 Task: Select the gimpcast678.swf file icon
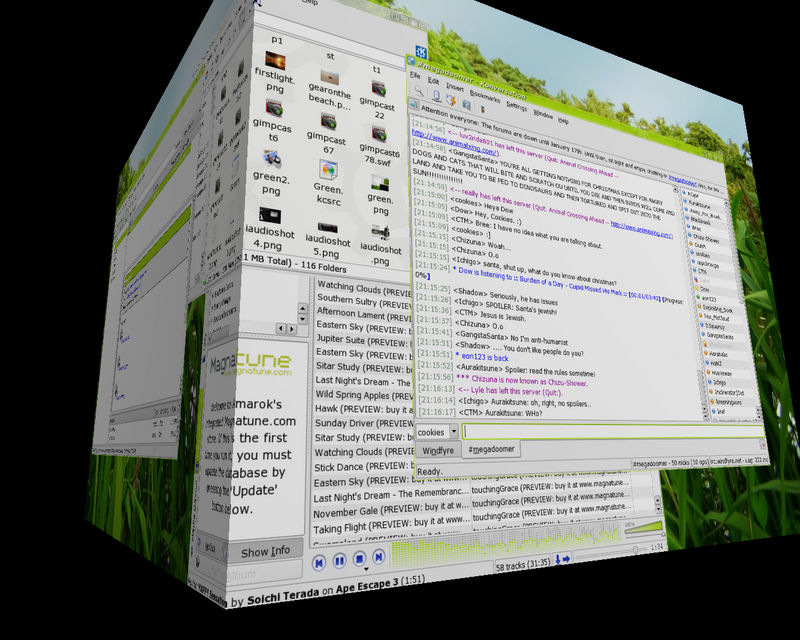click(x=379, y=134)
